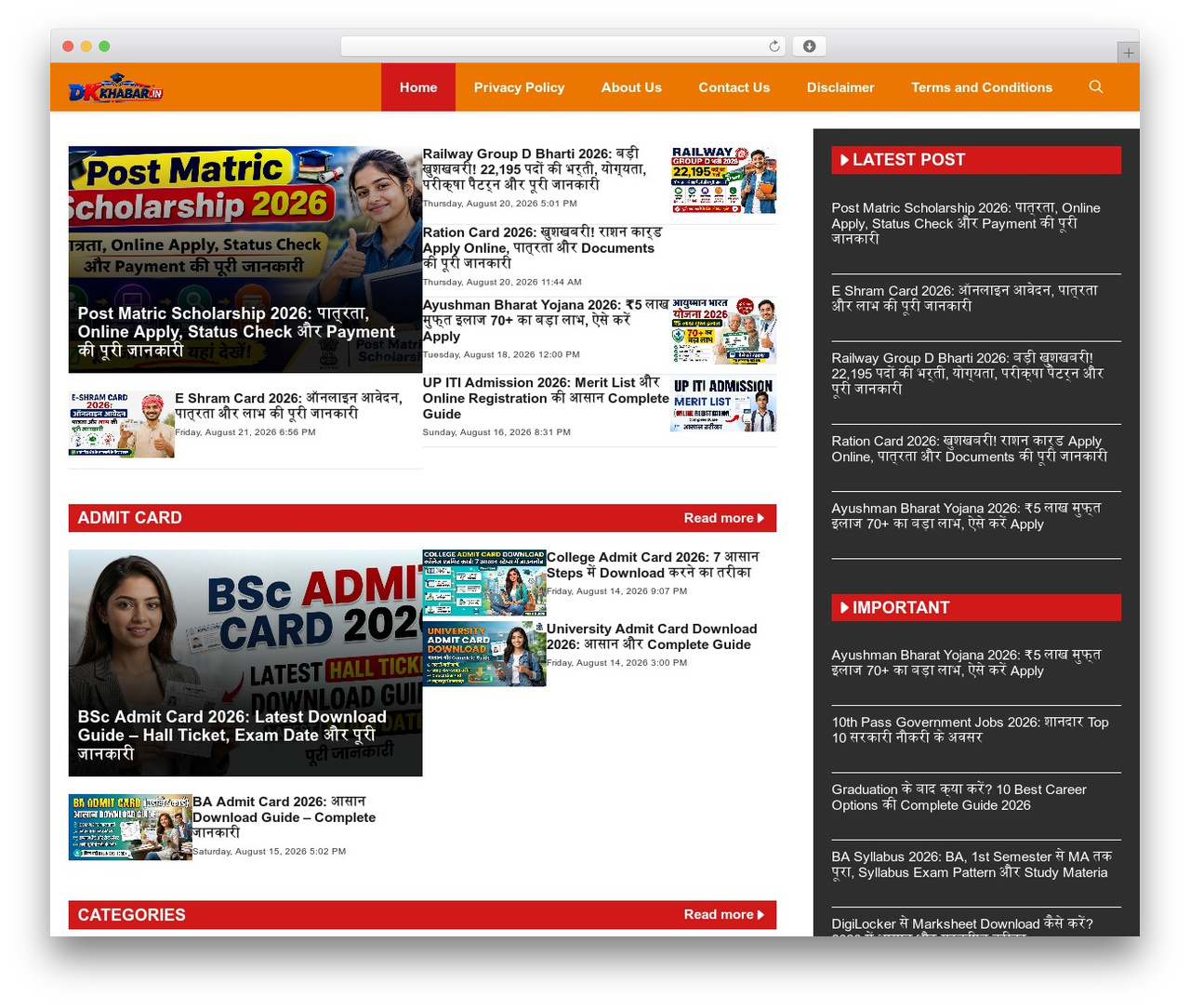
Task: Open a new tab with plus button
Action: click(1128, 53)
